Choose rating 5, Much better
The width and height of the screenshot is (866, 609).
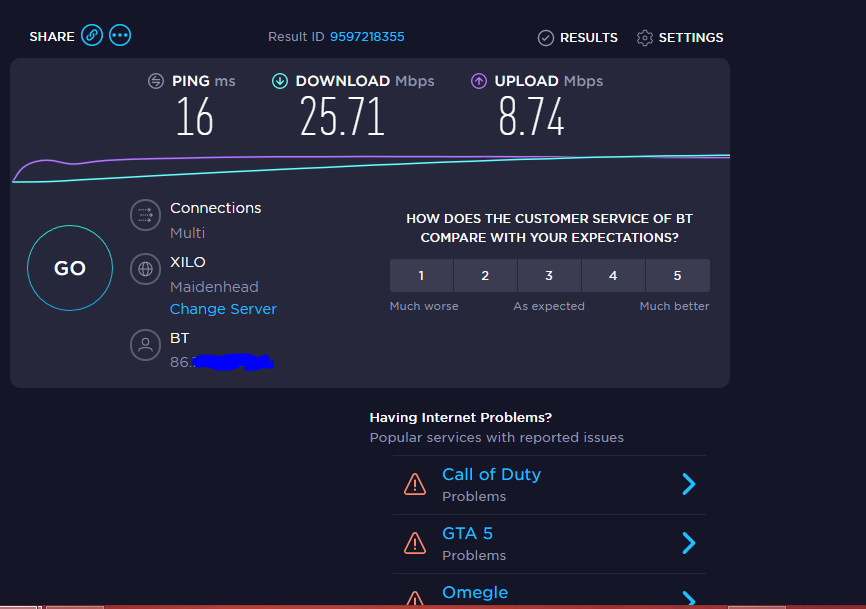(x=677, y=275)
